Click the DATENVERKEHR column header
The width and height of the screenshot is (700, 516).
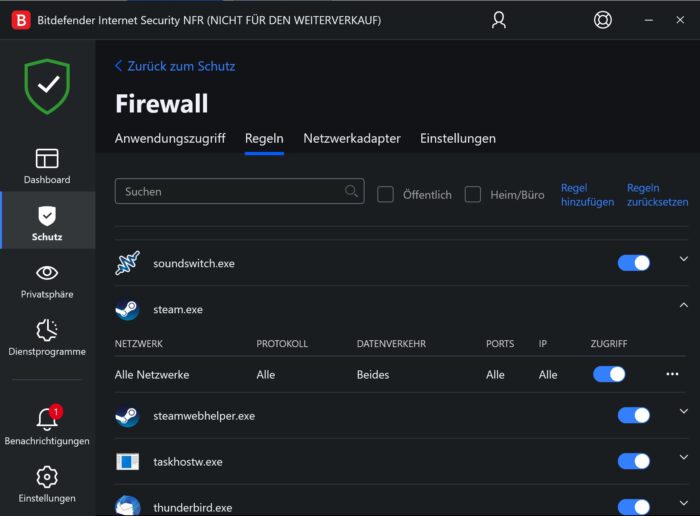391,344
